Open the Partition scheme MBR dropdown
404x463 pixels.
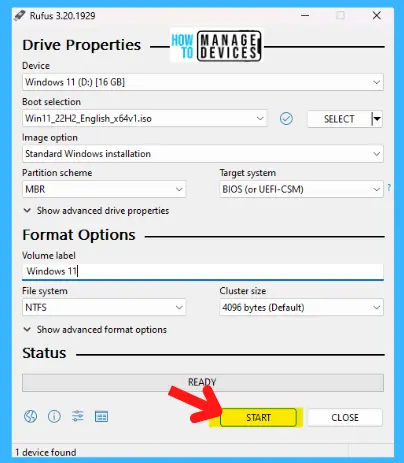point(104,189)
